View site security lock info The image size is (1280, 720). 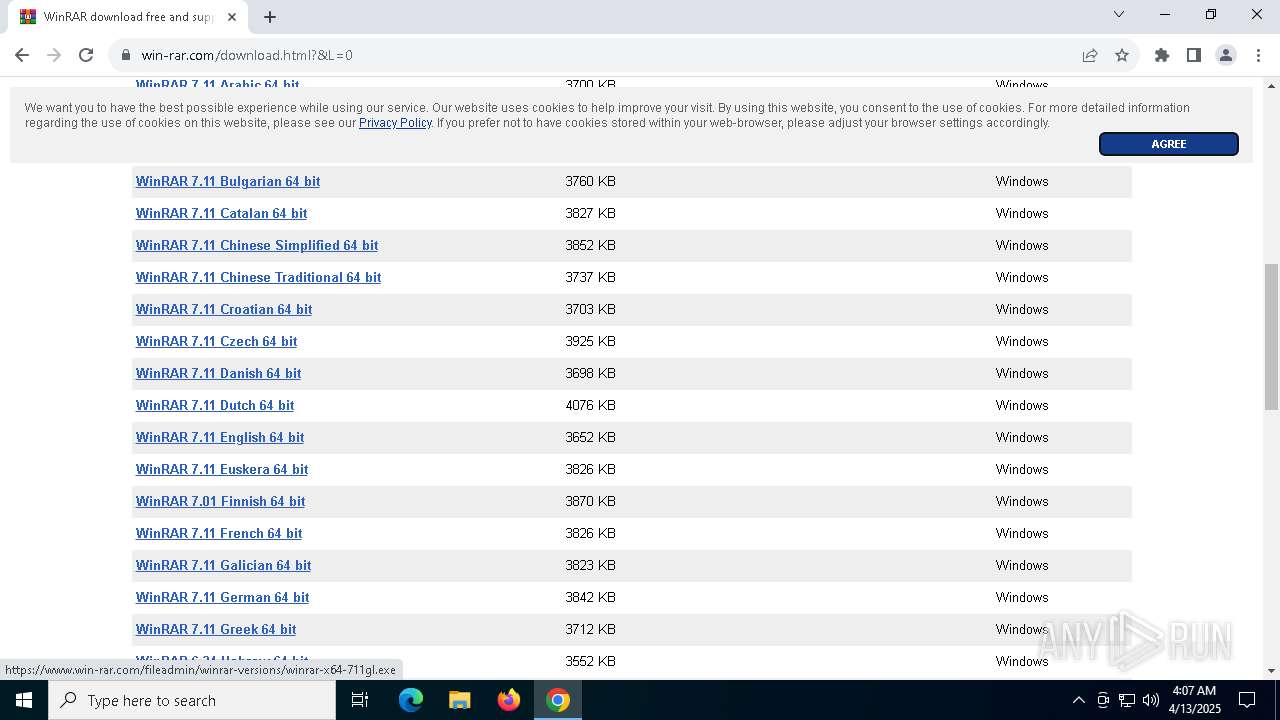tap(126, 55)
